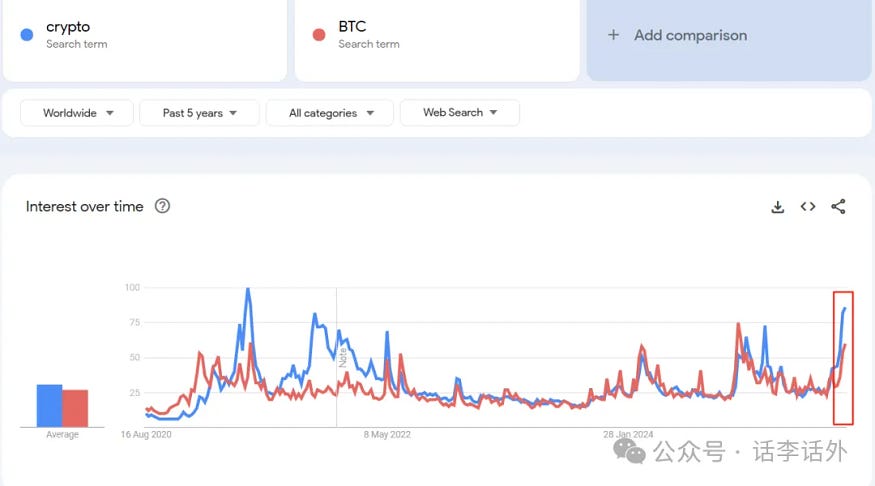Download the interest over time CSV
Image resolution: width=875 pixels, height=486 pixels.
coord(777,207)
